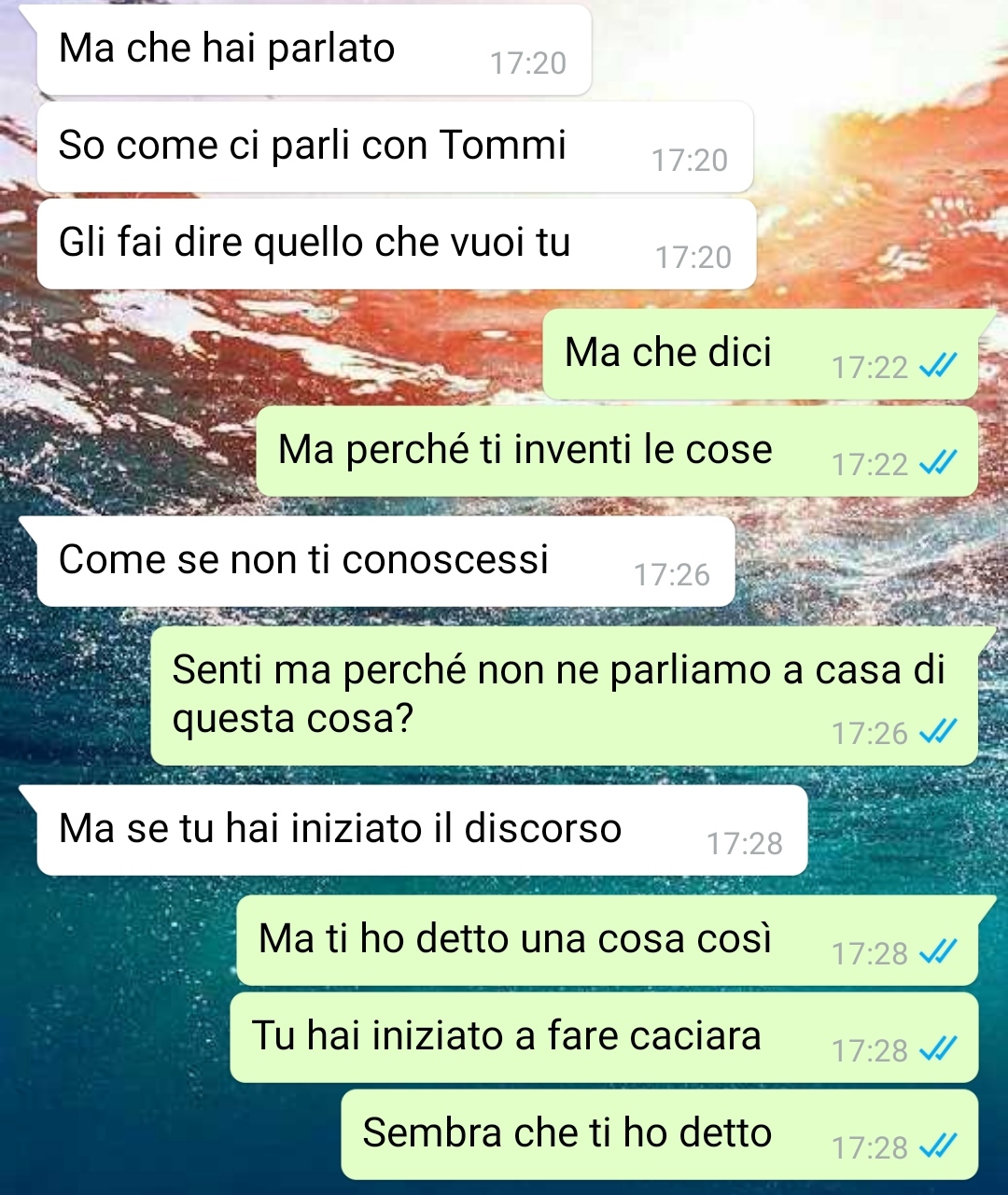This screenshot has height=1195, width=1008.
Task: Select the message "So come ci parli con Tommi"
Action: pyautogui.click(x=395, y=147)
